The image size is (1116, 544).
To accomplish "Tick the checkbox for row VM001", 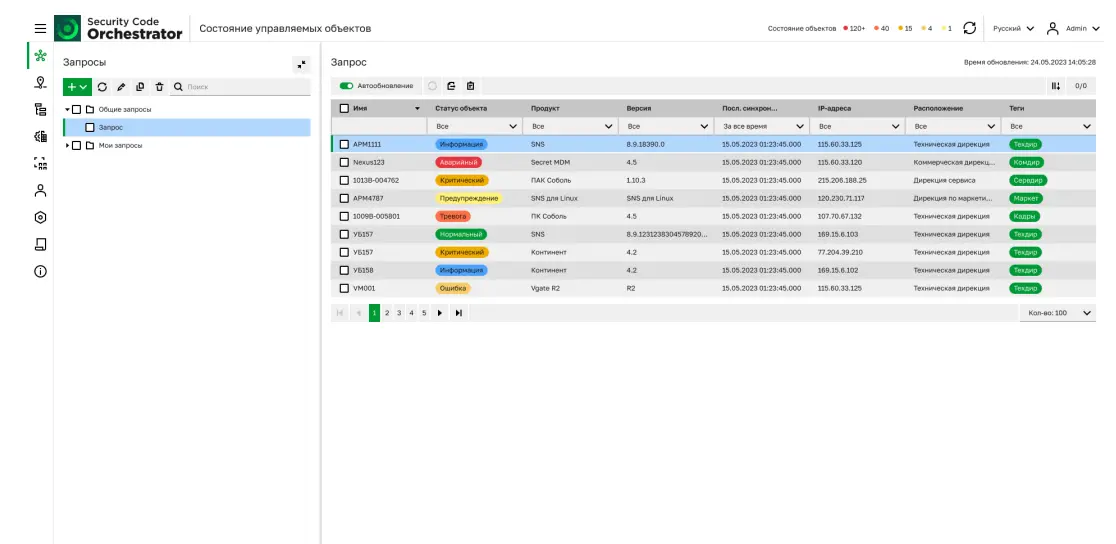I will coord(344,288).
